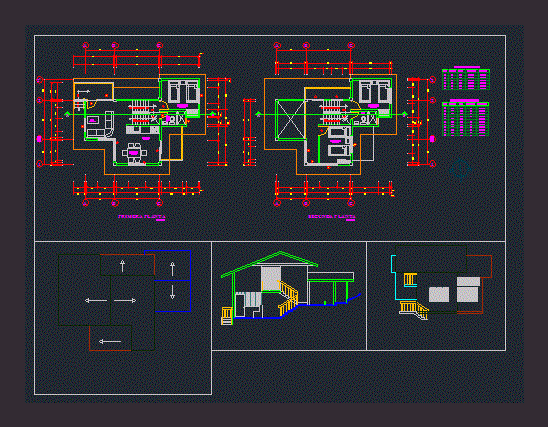
Task: Click the yellow staircase in section drawing
Action: [288, 297]
